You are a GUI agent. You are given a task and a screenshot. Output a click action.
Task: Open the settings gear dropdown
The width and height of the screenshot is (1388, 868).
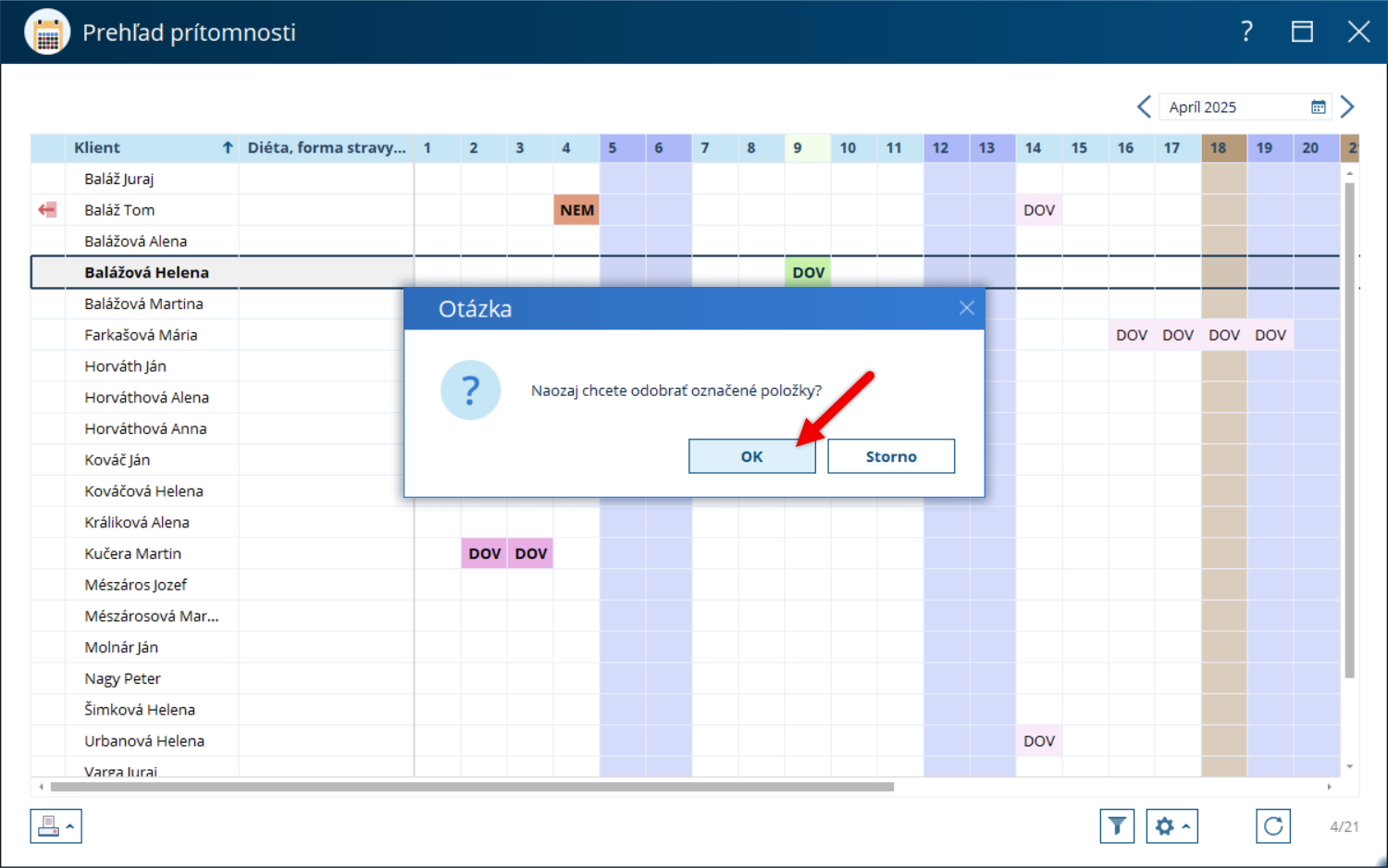point(1171,825)
